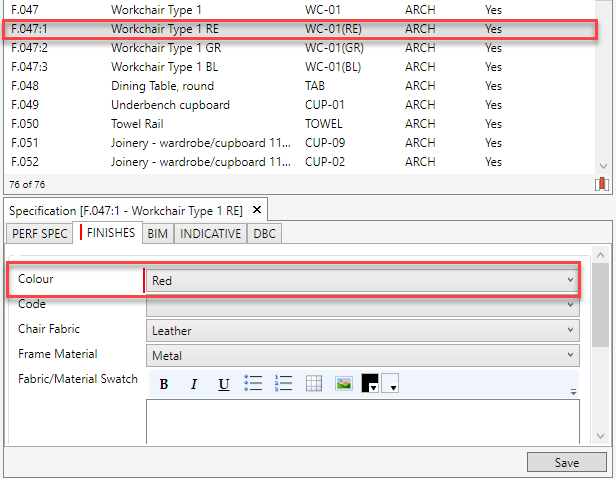Screen dimensions: 616x479
Task: Click the column chooser icon below list
Action: (600, 184)
